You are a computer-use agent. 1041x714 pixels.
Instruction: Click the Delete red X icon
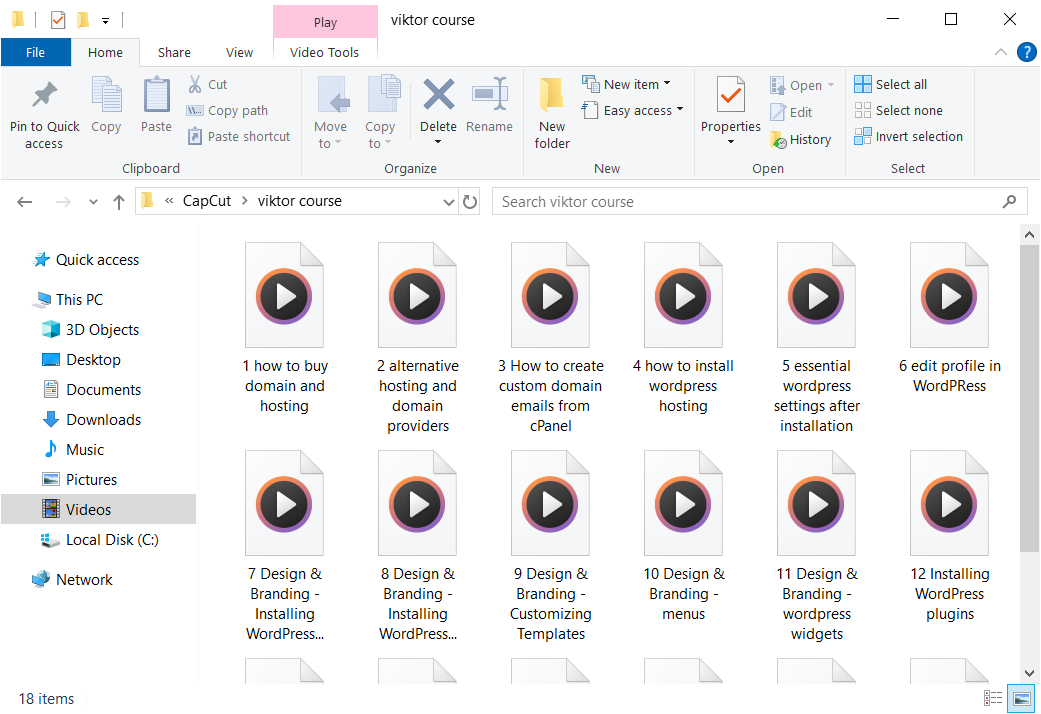tap(438, 94)
